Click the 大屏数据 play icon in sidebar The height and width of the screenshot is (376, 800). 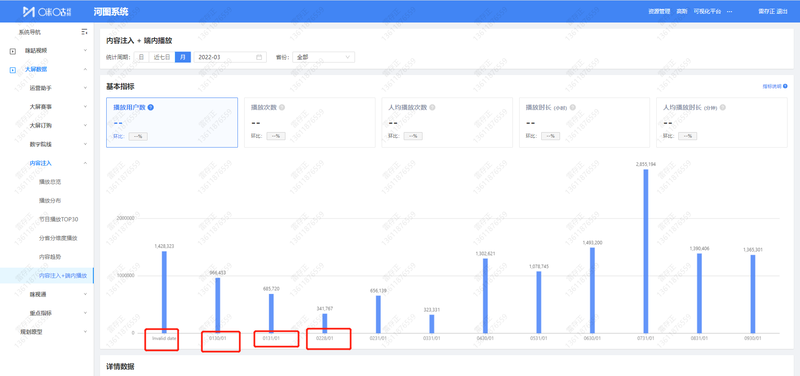tap(13, 69)
